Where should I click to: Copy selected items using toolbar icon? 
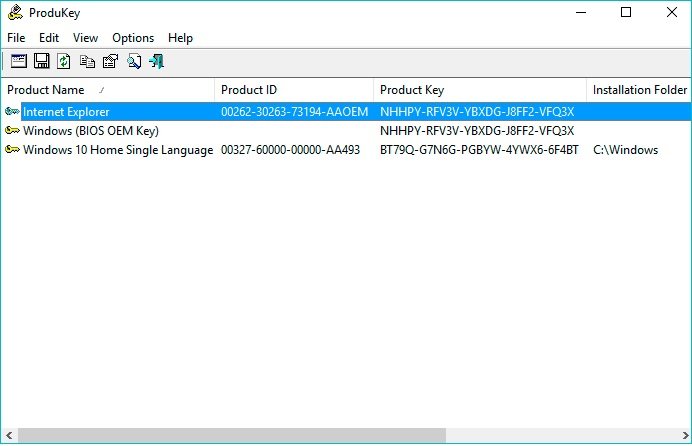[x=88, y=62]
